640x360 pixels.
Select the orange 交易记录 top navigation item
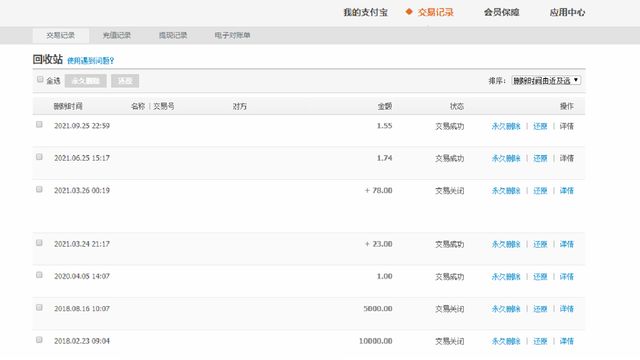tap(436, 12)
